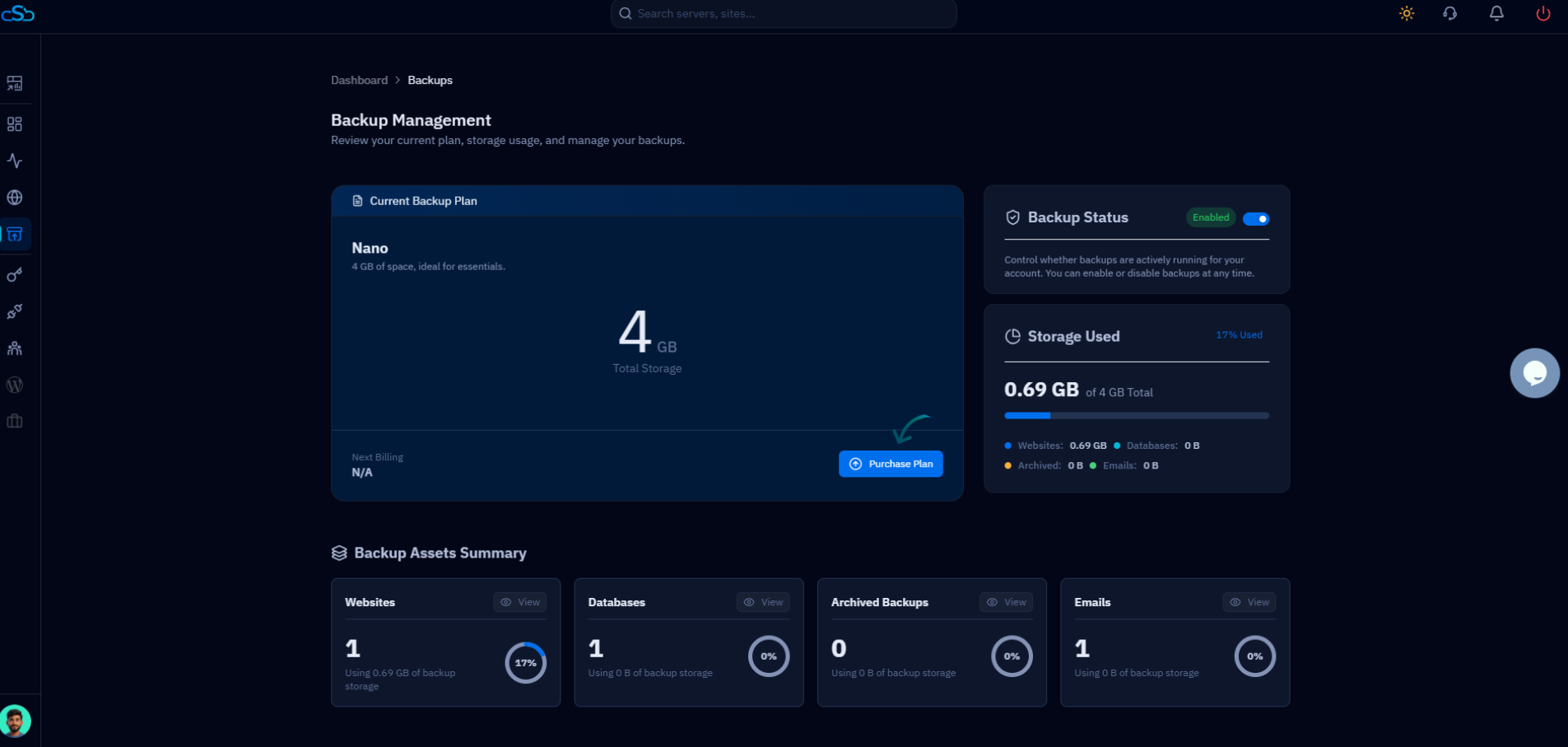Click the Backups breadcrumb
1568x747 pixels.
(x=430, y=80)
